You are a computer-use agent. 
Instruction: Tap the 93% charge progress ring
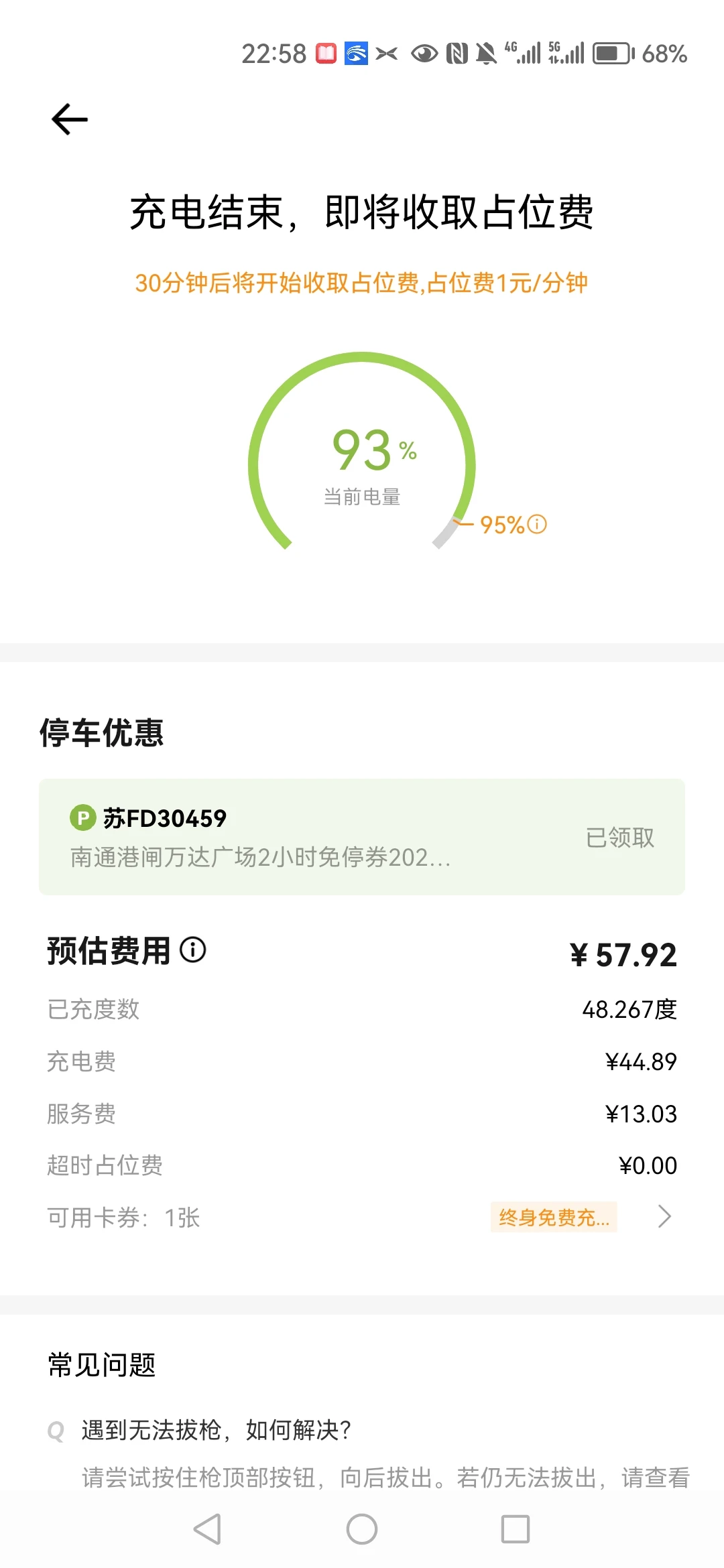coord(362,456)
